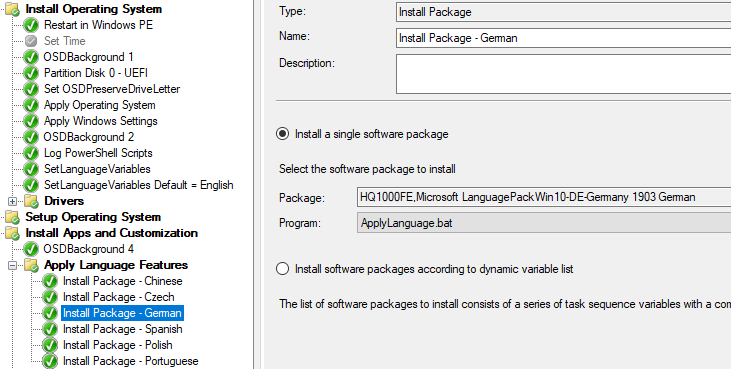Click the check icon beside Install Package - Portuguese
The image size is (731, 369).
point(50,361)
